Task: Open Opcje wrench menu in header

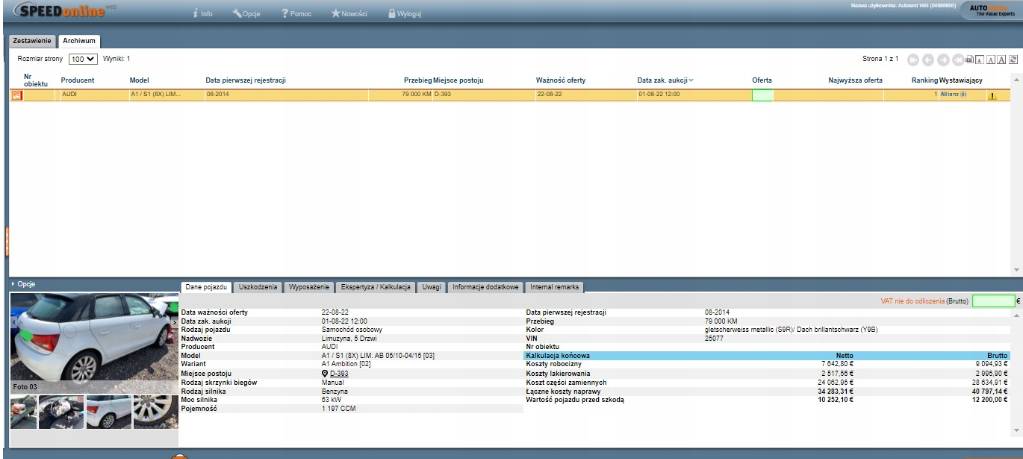Action: pyautogui.click(x=237, y=14)
